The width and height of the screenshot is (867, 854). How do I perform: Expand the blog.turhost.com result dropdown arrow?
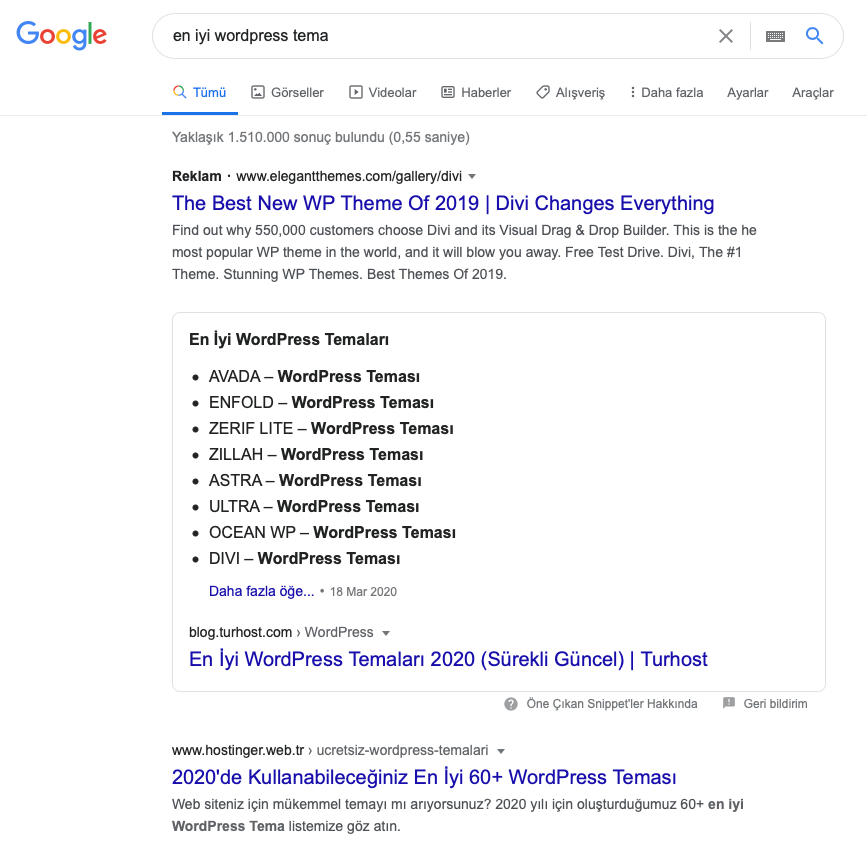coord(386,633)
